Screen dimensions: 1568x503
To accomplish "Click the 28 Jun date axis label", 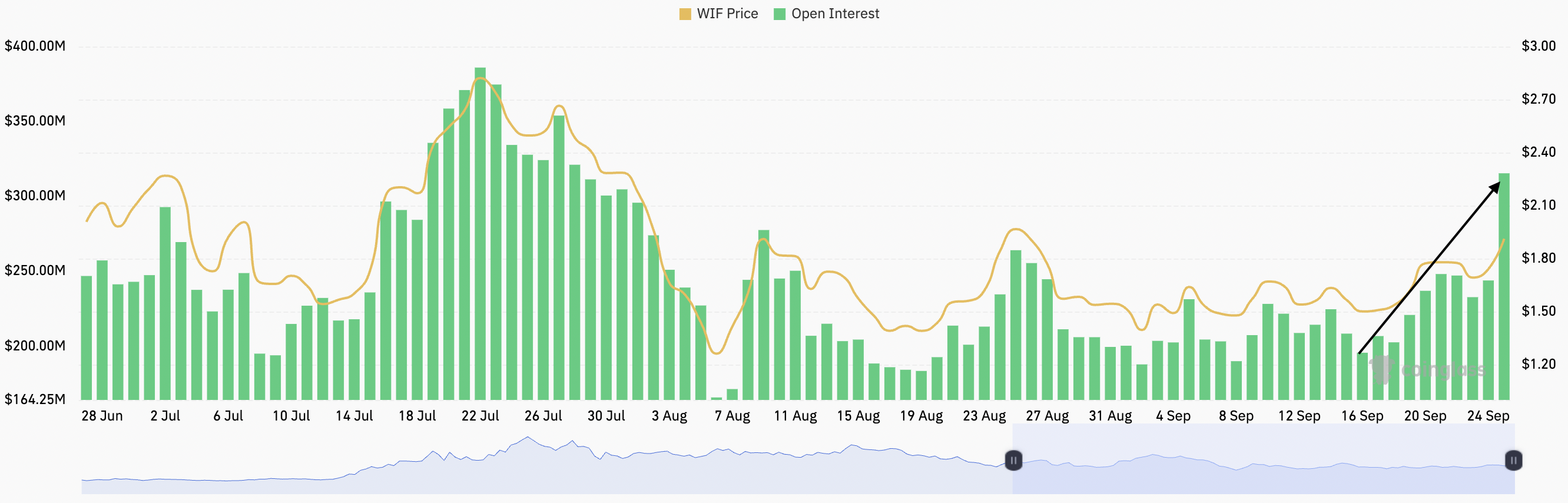I will (x=102, y=416).
